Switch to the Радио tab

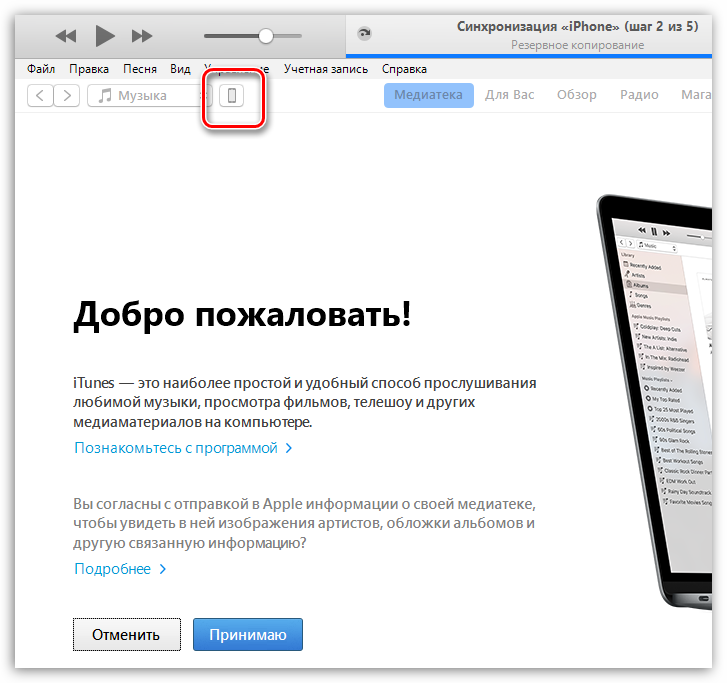coord(639,95)
